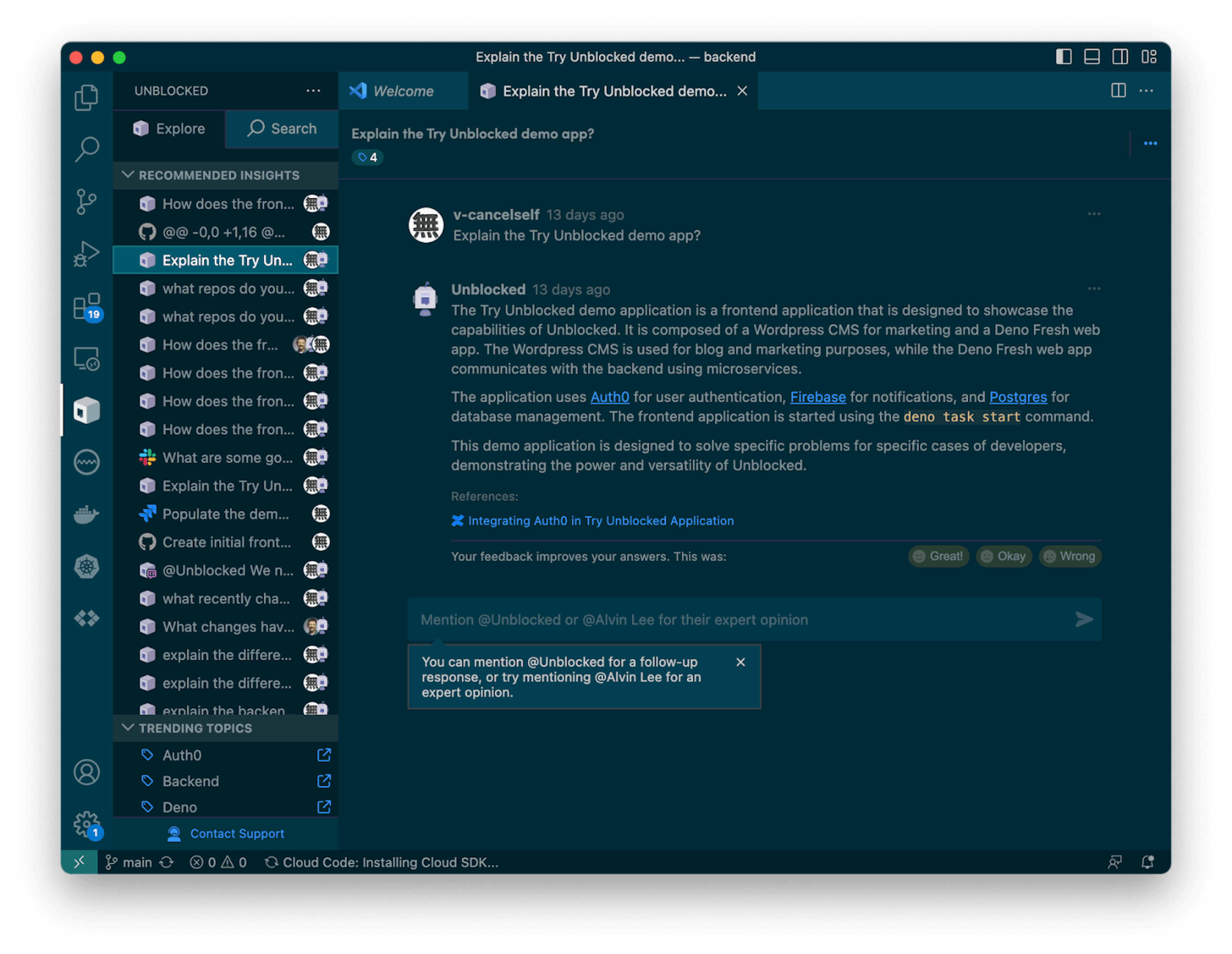Select the Backend trending topic
Viewport: 1232px width, 954px height.
pos(225,781)
